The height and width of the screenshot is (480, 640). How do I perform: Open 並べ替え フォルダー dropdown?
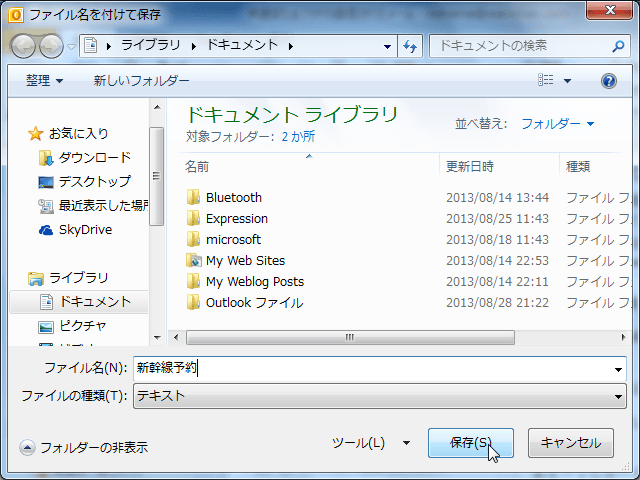(558, 124)
